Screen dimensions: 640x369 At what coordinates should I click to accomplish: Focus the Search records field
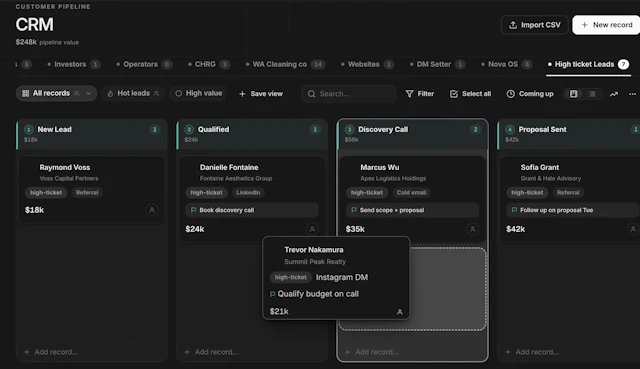click(x=349, y=94)
